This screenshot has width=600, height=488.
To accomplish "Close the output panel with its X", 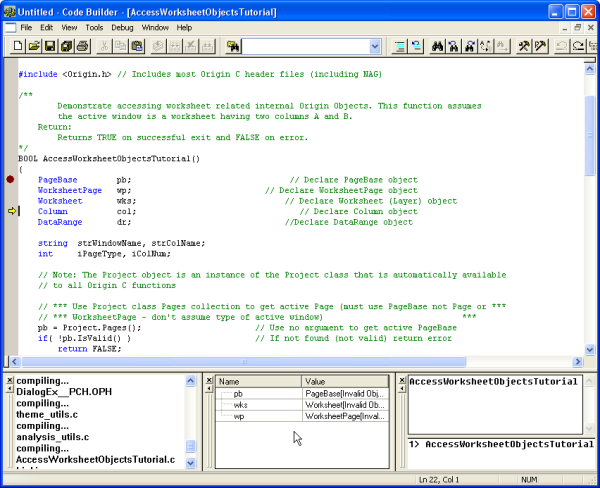I will tap(9, 381).
